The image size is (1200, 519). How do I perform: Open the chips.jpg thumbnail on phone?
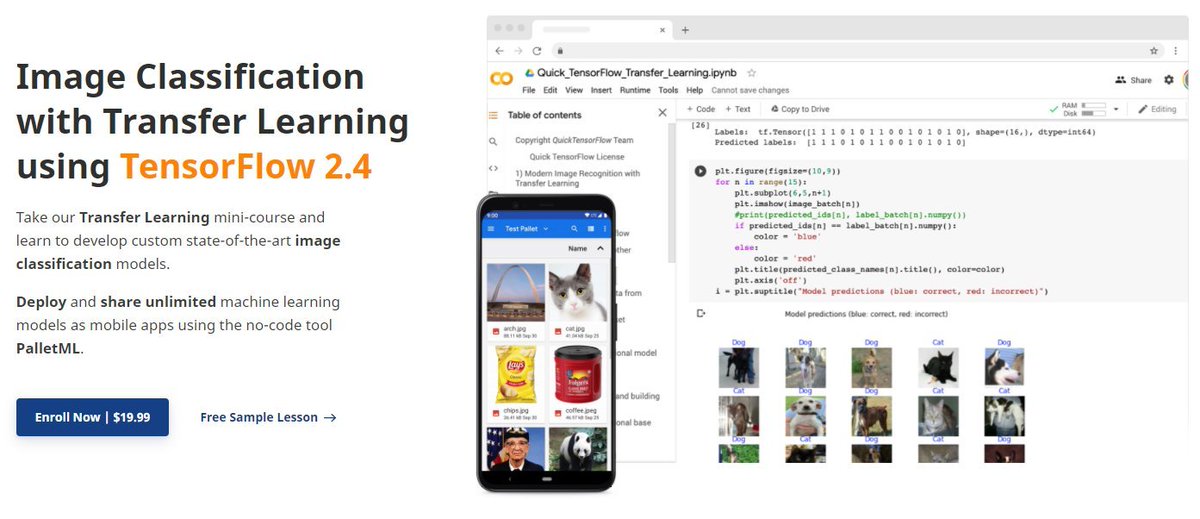tap(515, 373)
